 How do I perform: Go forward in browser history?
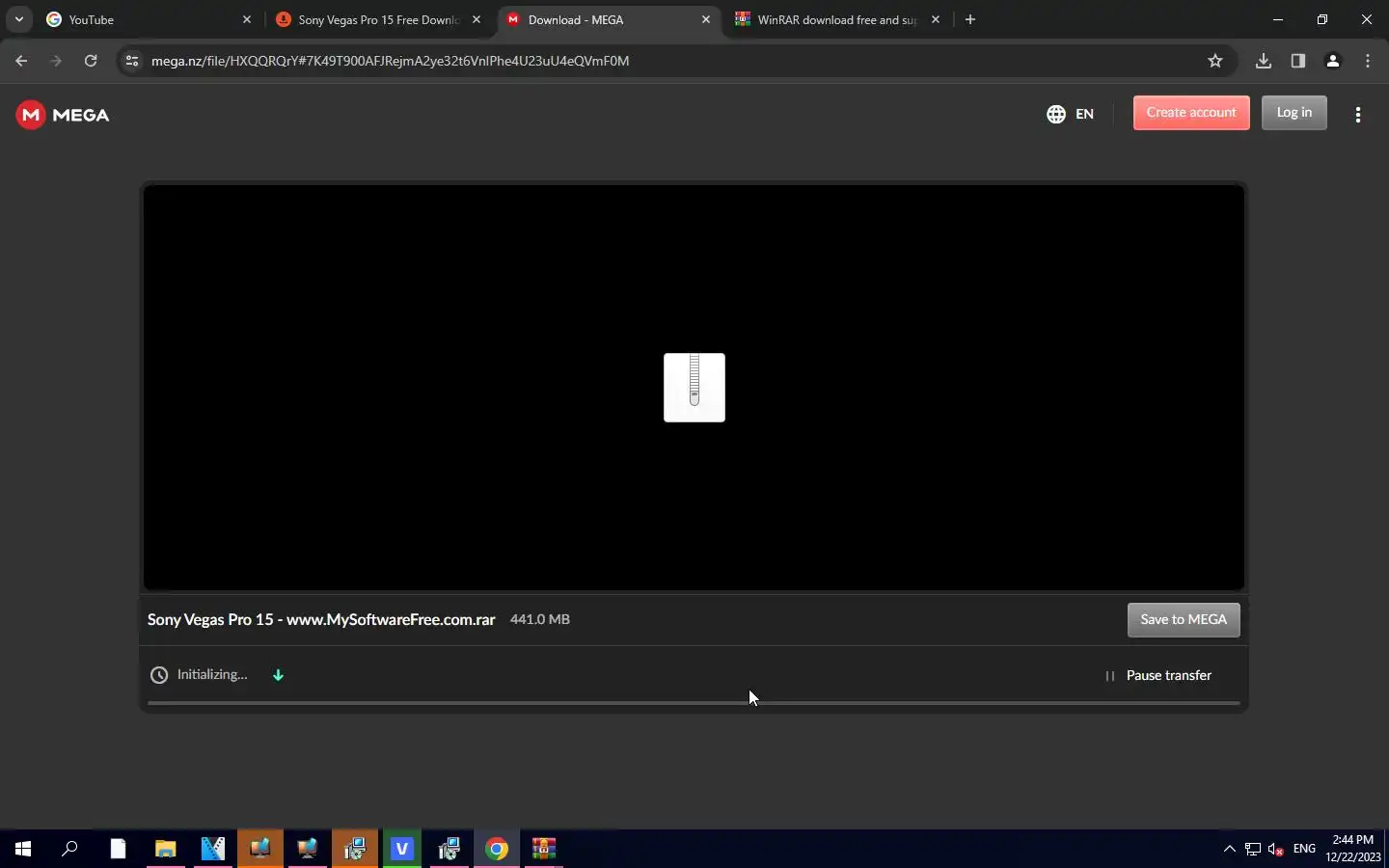(56, 61)
